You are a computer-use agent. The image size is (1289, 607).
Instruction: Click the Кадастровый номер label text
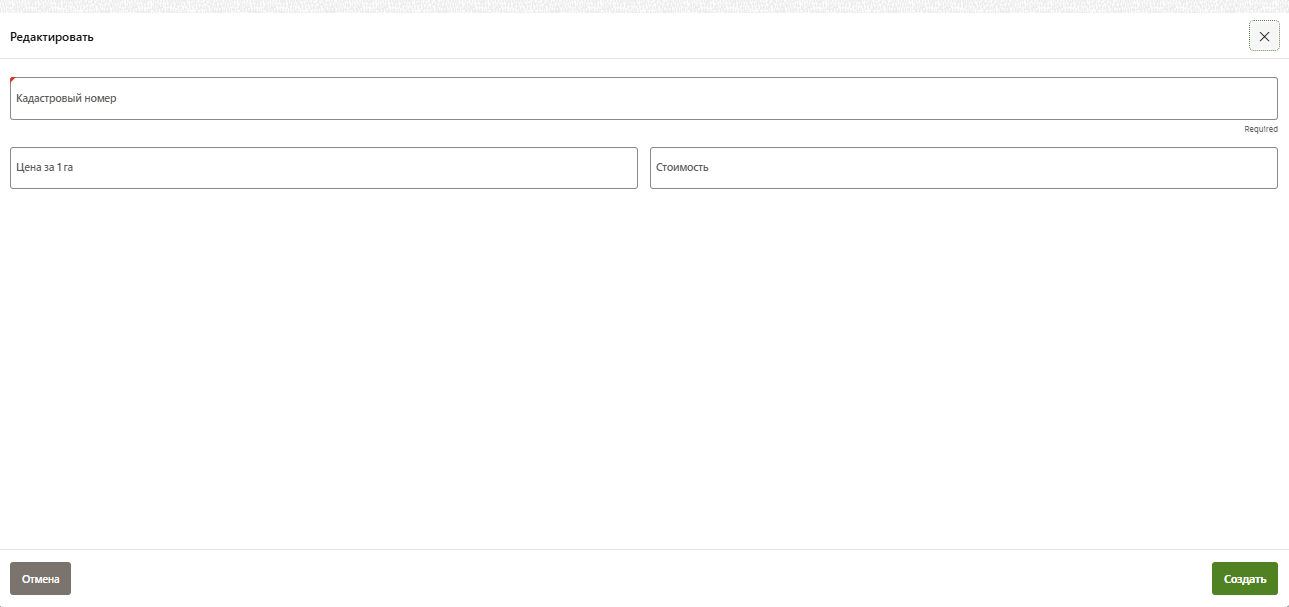click(x=66, y=99)
